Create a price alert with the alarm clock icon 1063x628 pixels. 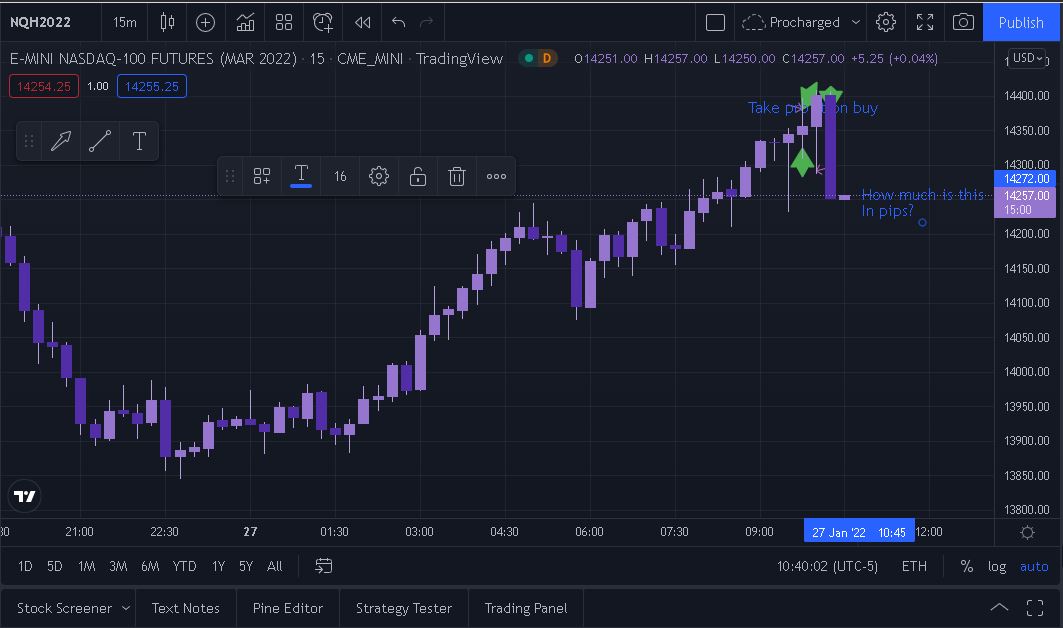pos(323,22)
